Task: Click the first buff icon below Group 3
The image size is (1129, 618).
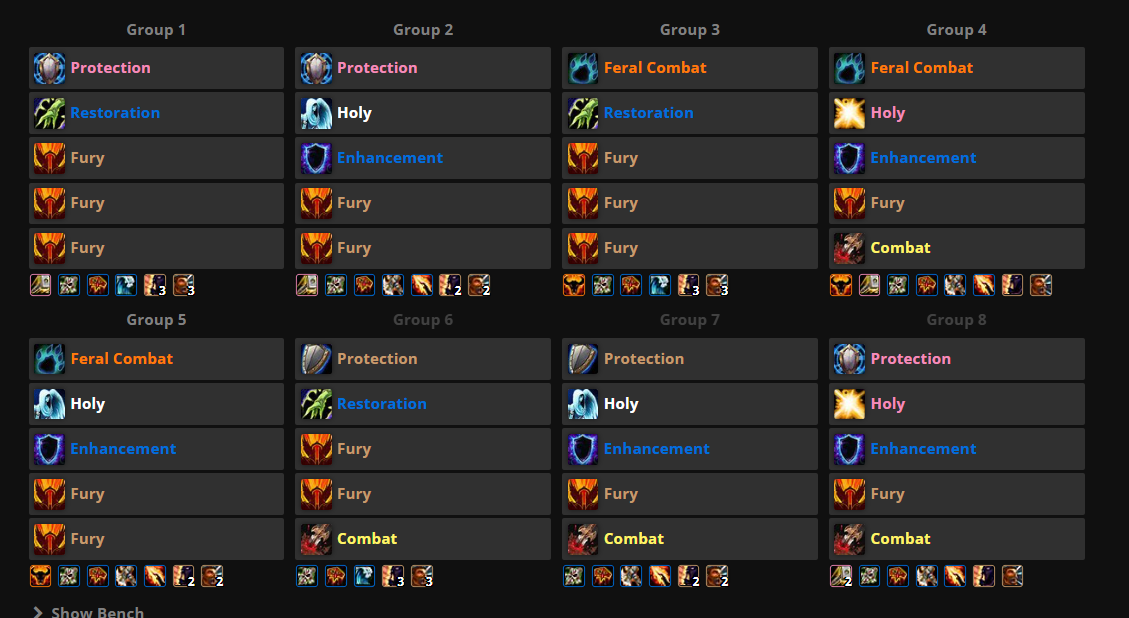Action: coord(573,285)
